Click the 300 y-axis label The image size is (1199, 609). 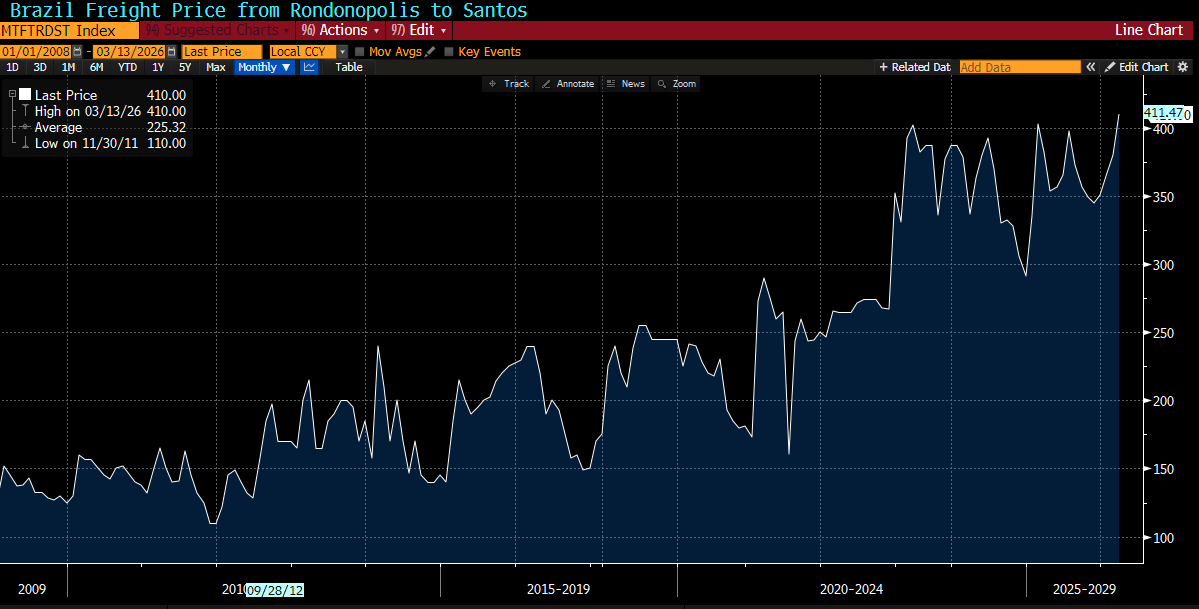1163,265
